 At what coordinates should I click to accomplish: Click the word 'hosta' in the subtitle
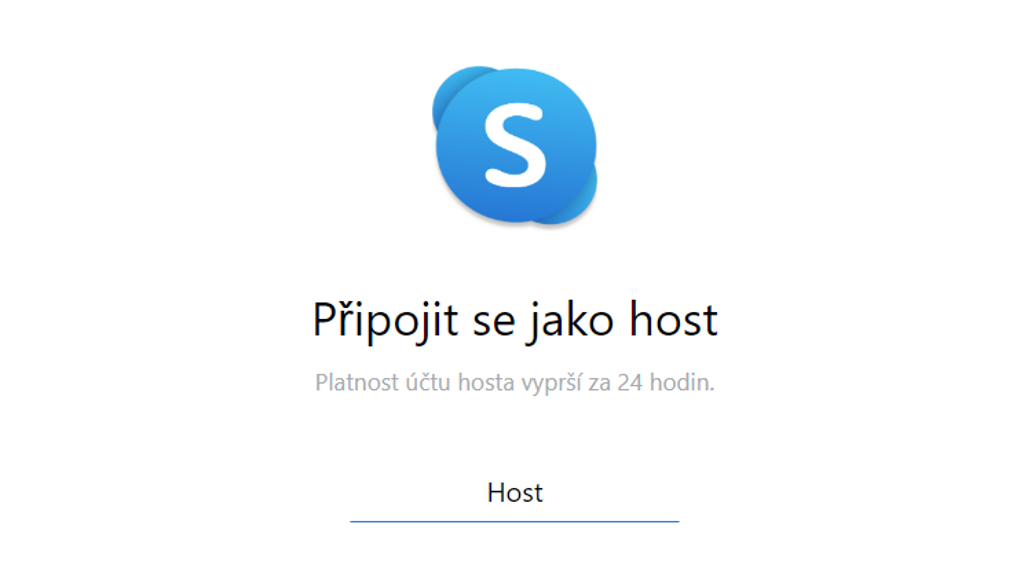tap(486, 382)
